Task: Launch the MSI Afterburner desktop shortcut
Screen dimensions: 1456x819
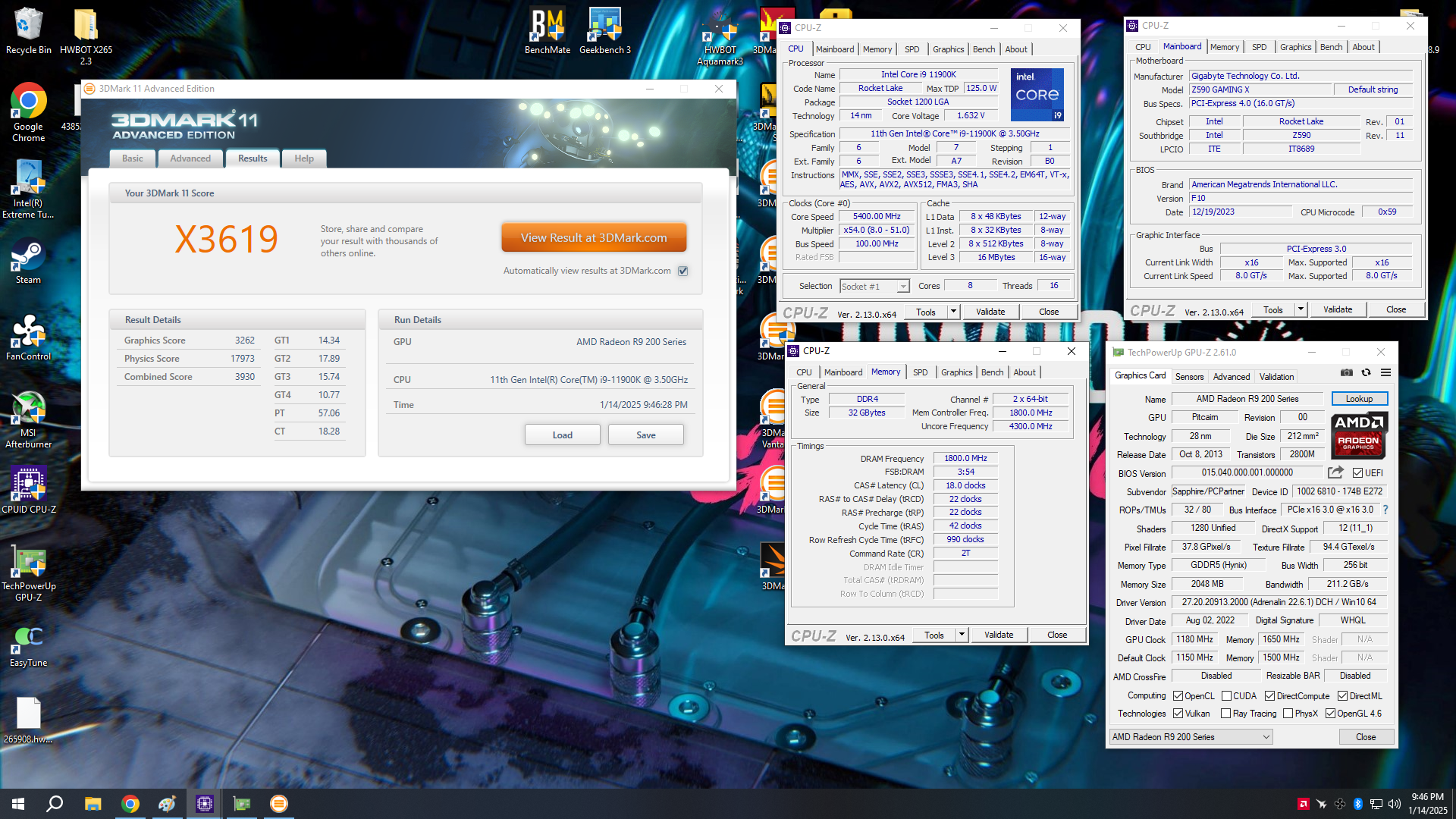Action: click(28, 419)
